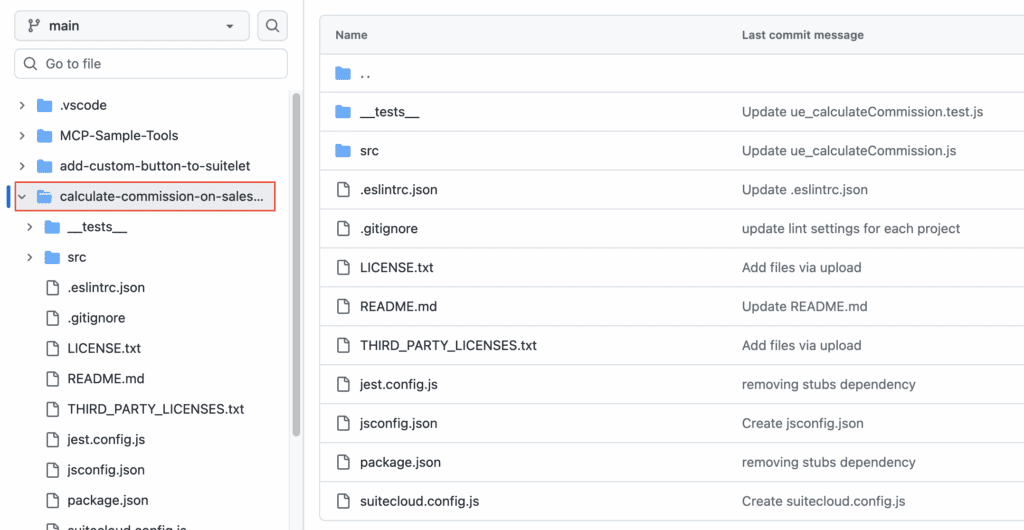Open README.md in sidebar tree

coord(106,379)
